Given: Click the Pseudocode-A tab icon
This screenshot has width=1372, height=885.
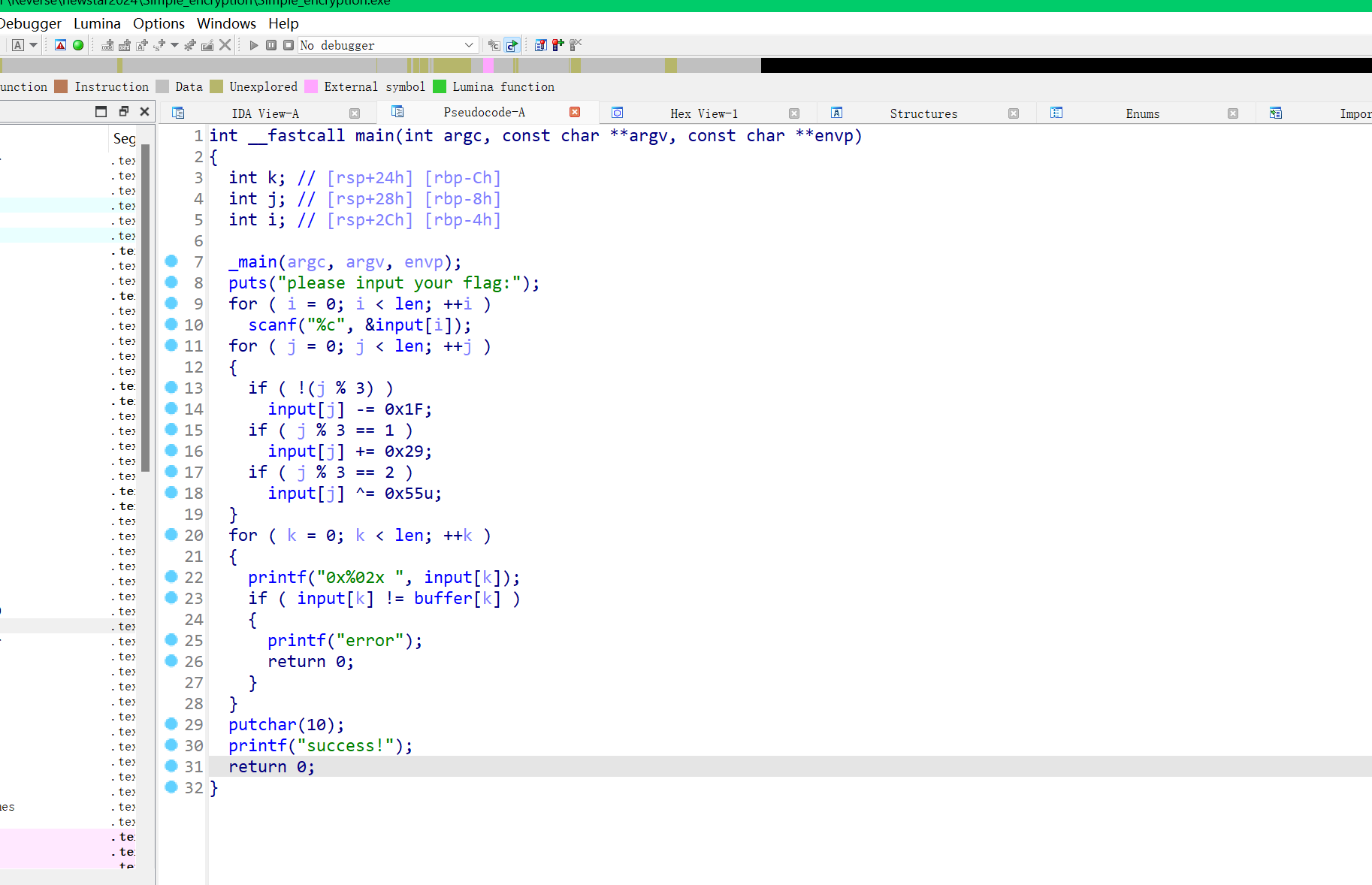Looking at the screenshot, I should (x=397, y=111).
